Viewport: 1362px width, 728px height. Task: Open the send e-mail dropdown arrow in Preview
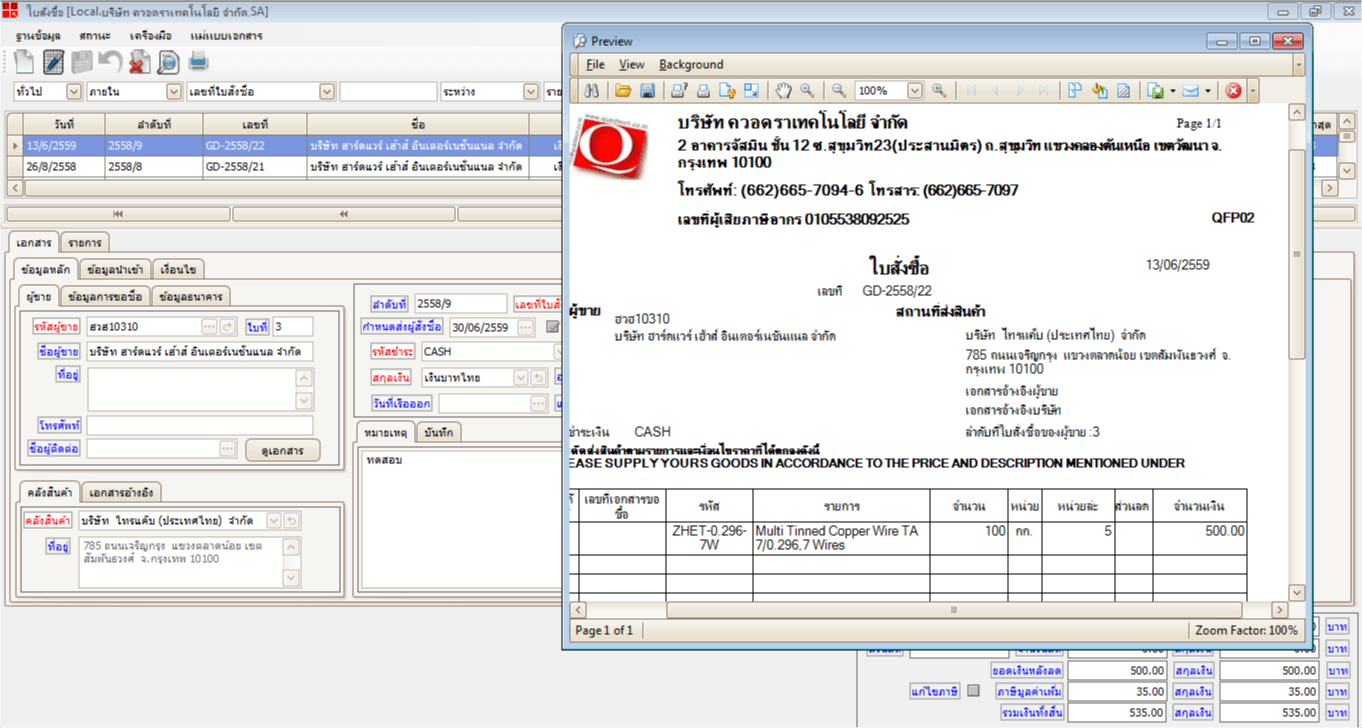[x=1207, y=90]
